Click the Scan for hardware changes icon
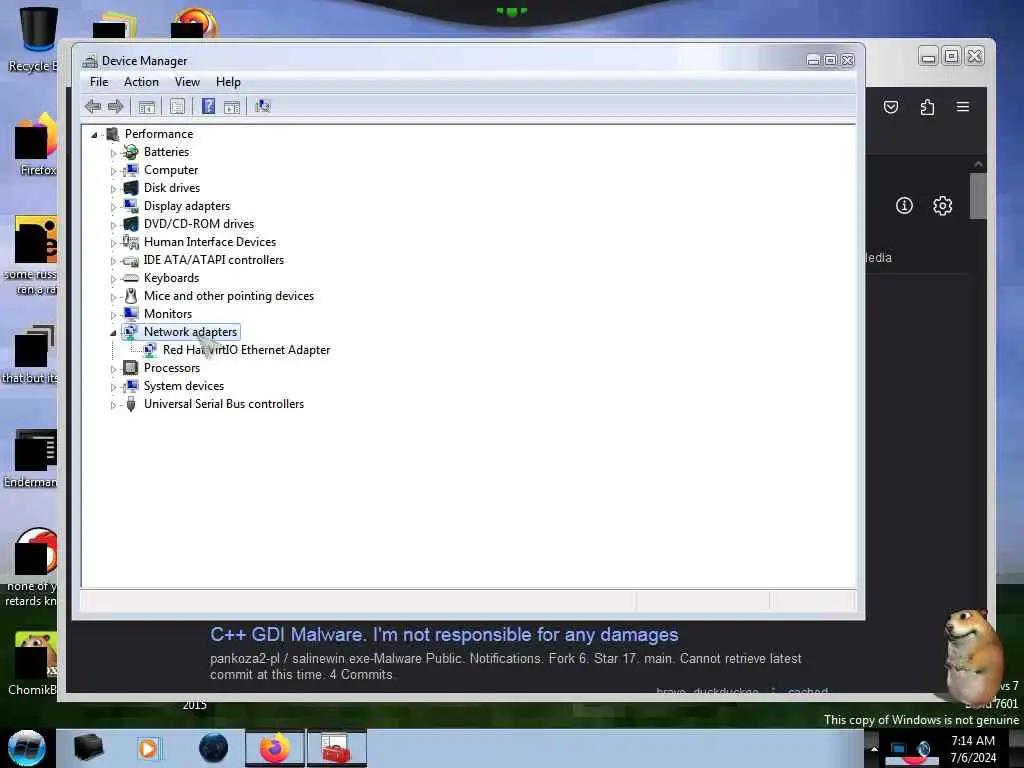 263,106
